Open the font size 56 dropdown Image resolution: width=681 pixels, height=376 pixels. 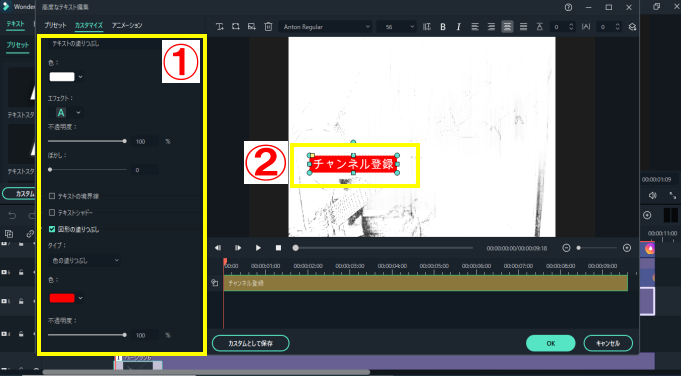(x=396, y=27)
